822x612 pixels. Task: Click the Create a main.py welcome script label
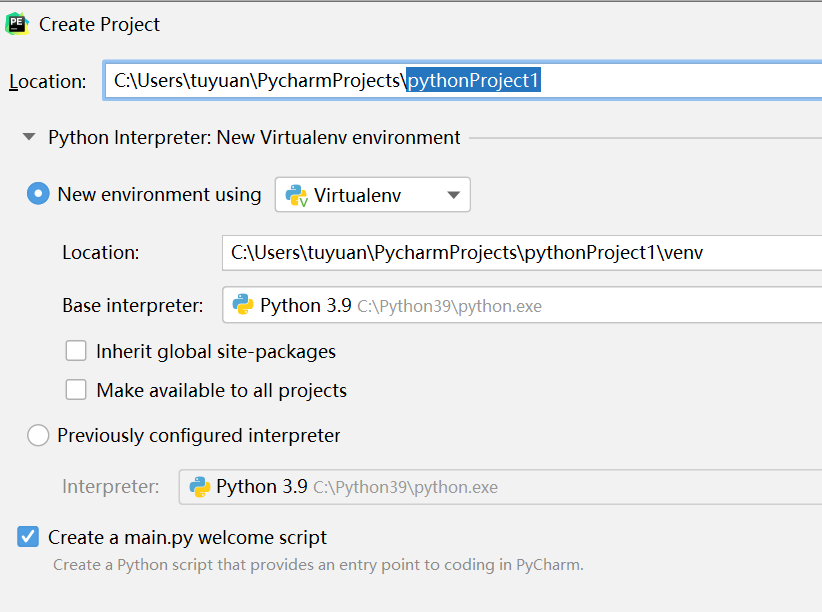click(187, 537)
